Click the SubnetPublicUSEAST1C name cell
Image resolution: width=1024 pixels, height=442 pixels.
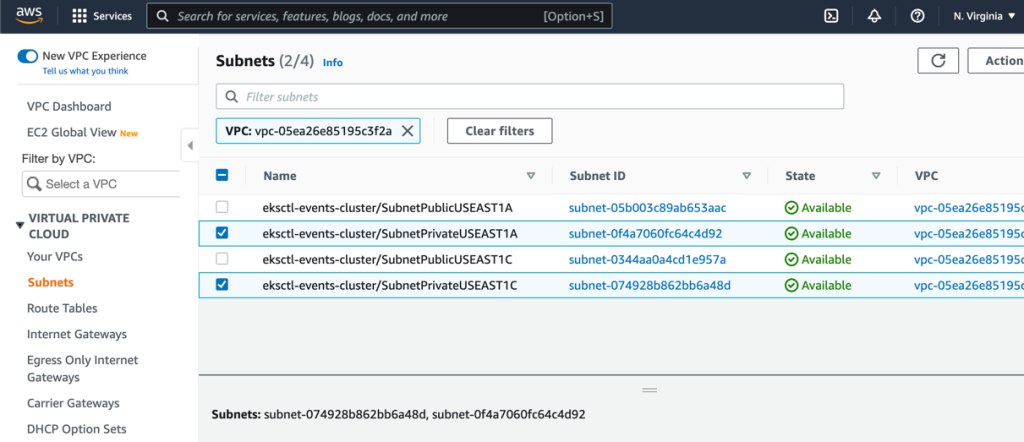pyautogui.click(x=387, y=259)
